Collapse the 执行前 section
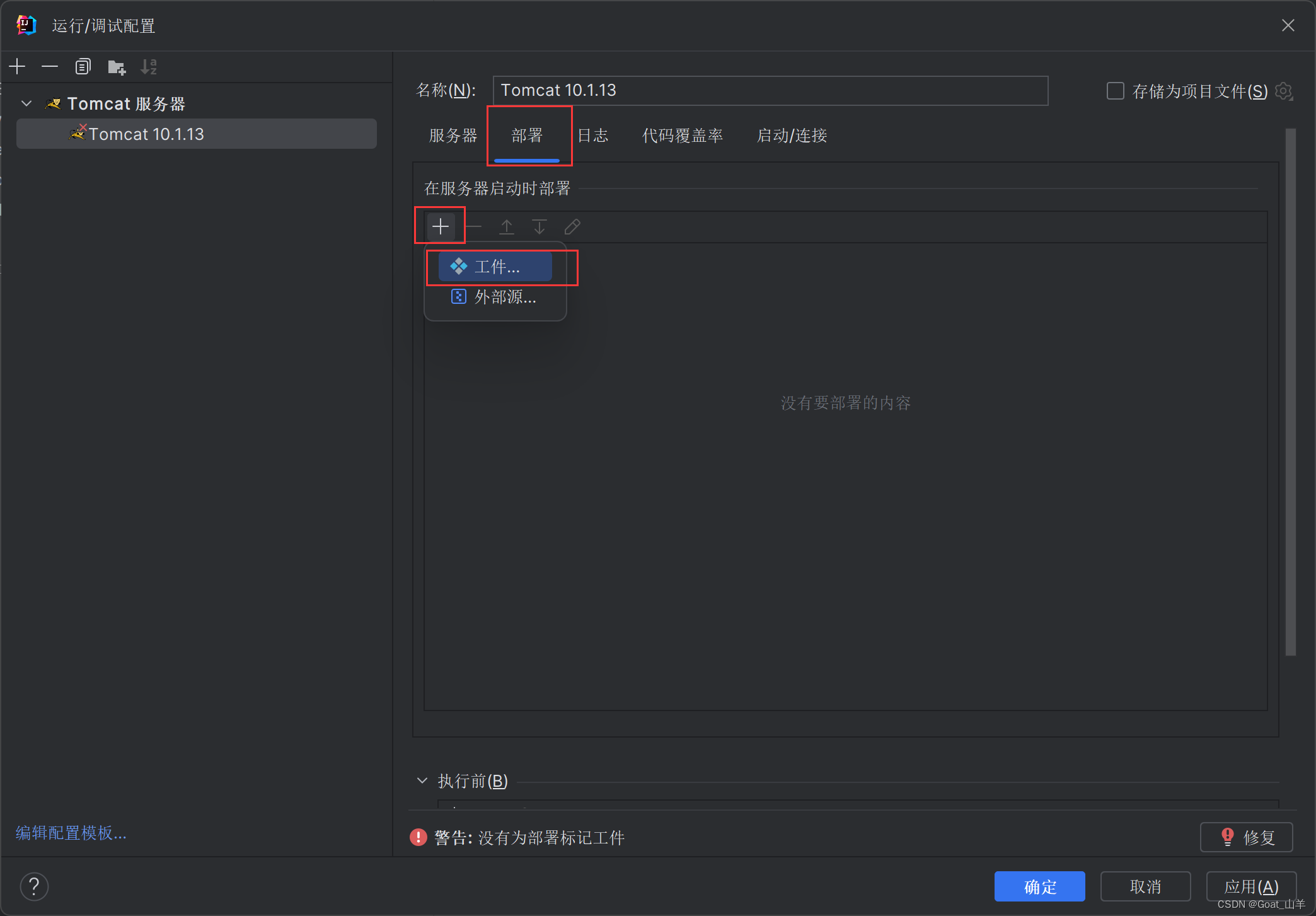Screen dimensions: 1316x916 pyautogui.click(x=422, y=780)
